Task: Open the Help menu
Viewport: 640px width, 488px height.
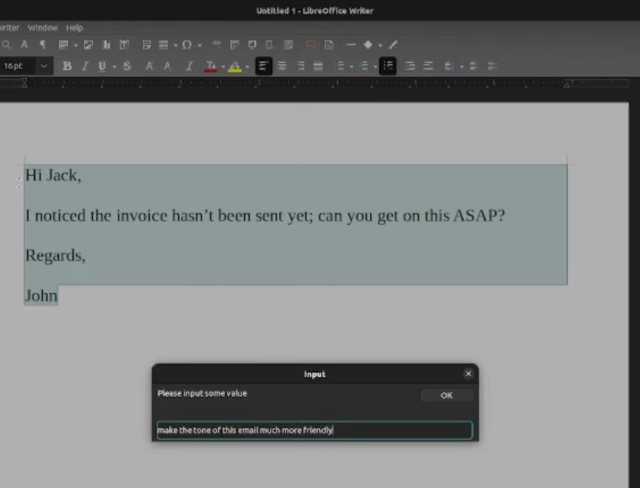Action: point(74,28)
